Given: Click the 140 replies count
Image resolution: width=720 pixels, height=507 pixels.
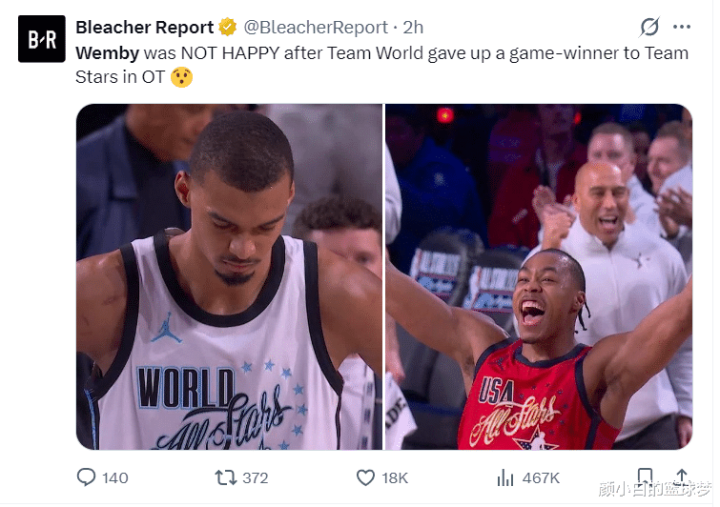Looking at the screenshot, I should tap(115, 478).
